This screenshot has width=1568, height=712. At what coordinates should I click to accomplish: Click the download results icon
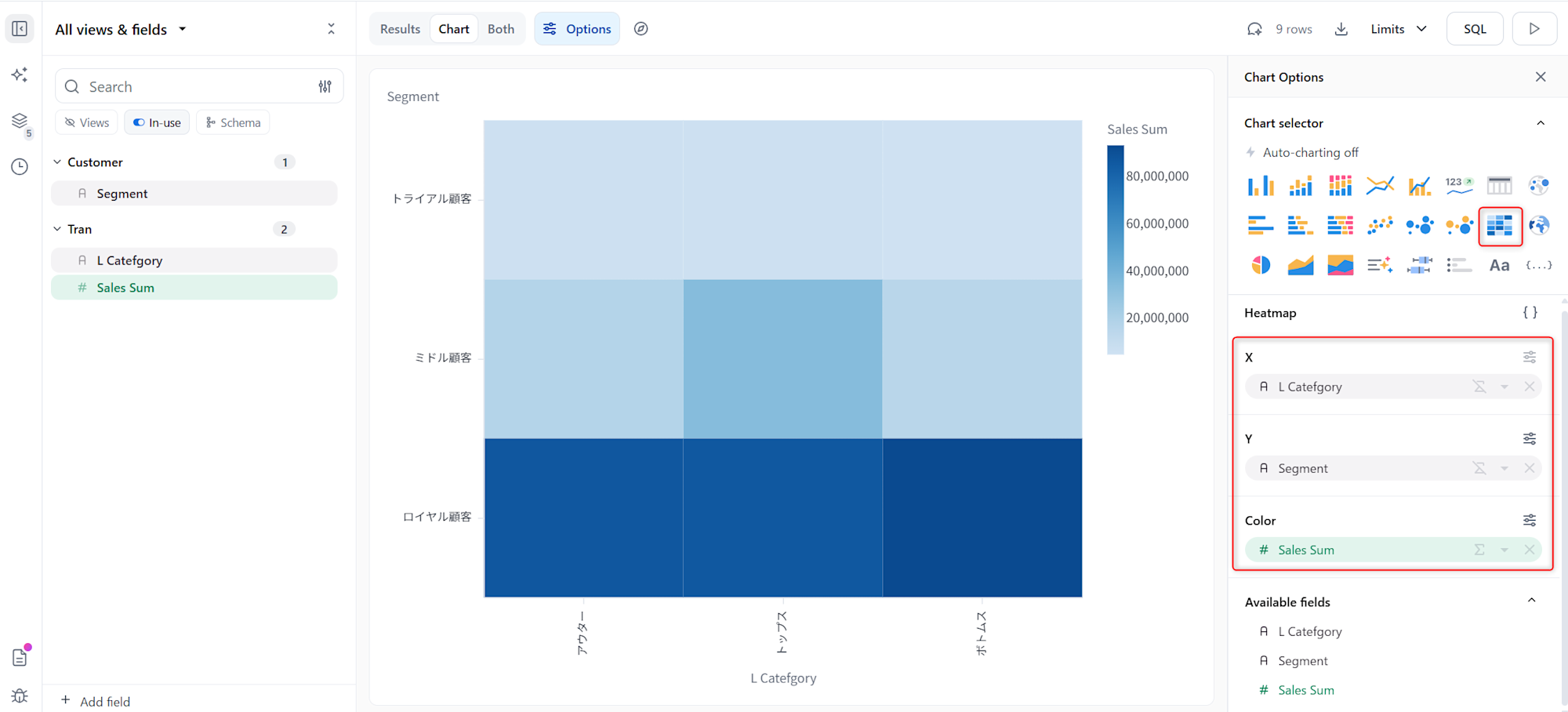click(x=1341, y=29)
